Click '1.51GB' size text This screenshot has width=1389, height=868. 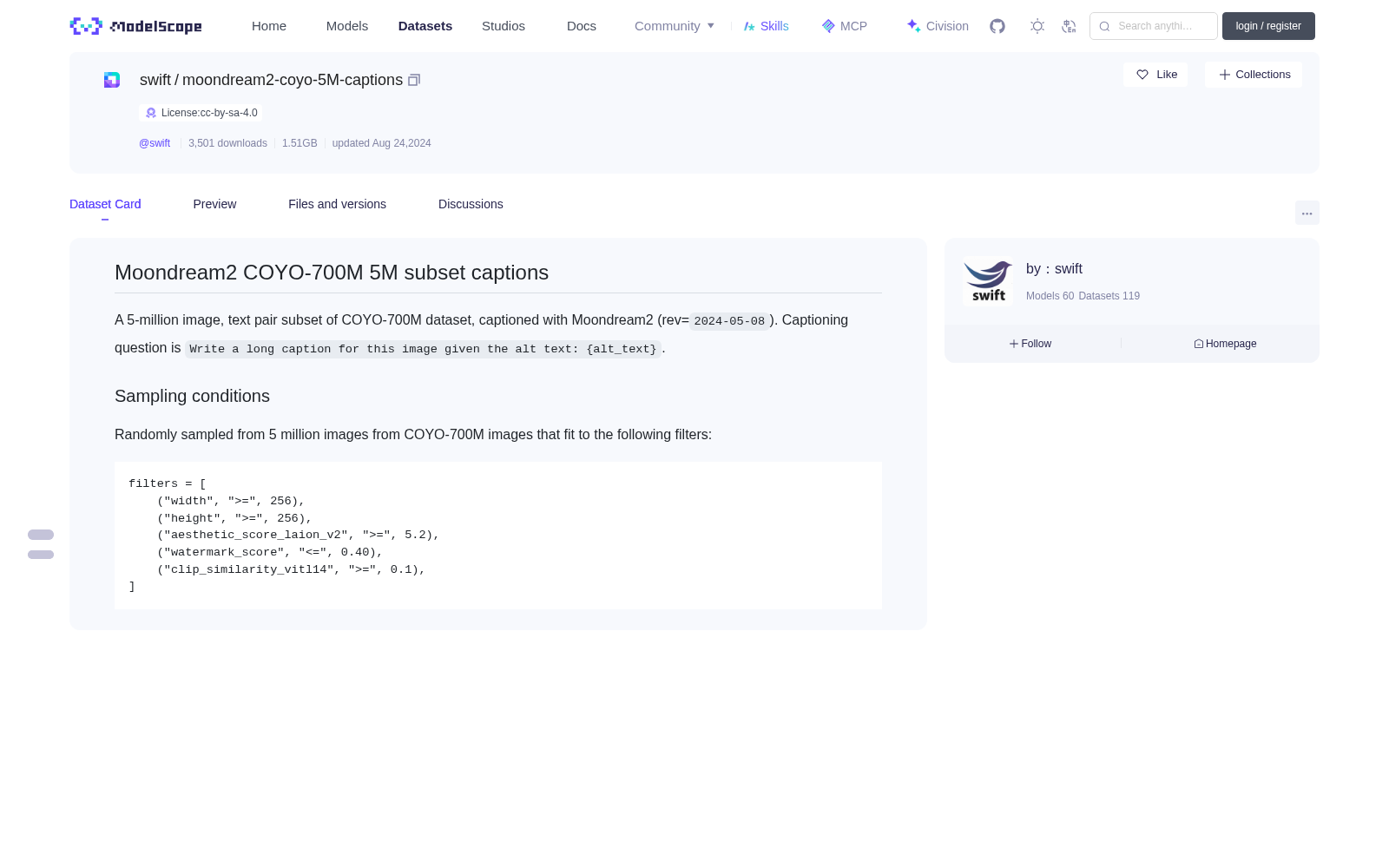tap(300, 143)
